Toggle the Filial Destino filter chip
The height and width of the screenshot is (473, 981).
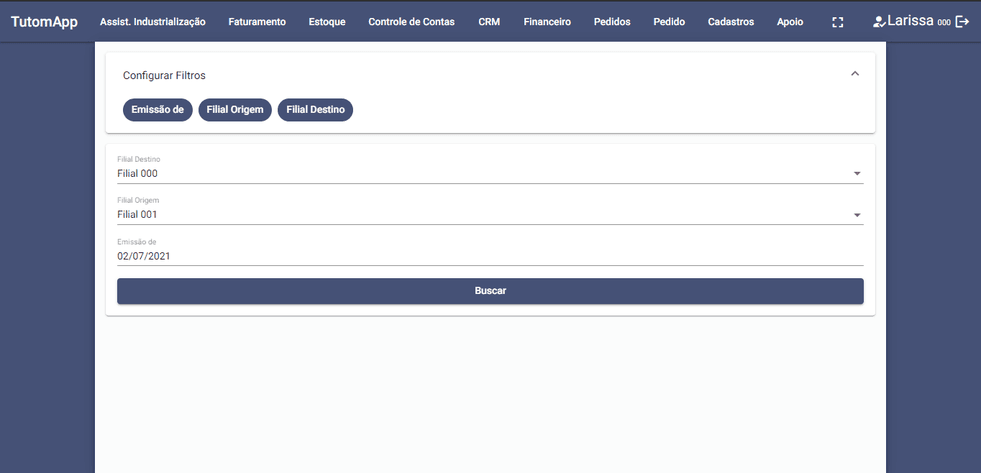[315, 109]
